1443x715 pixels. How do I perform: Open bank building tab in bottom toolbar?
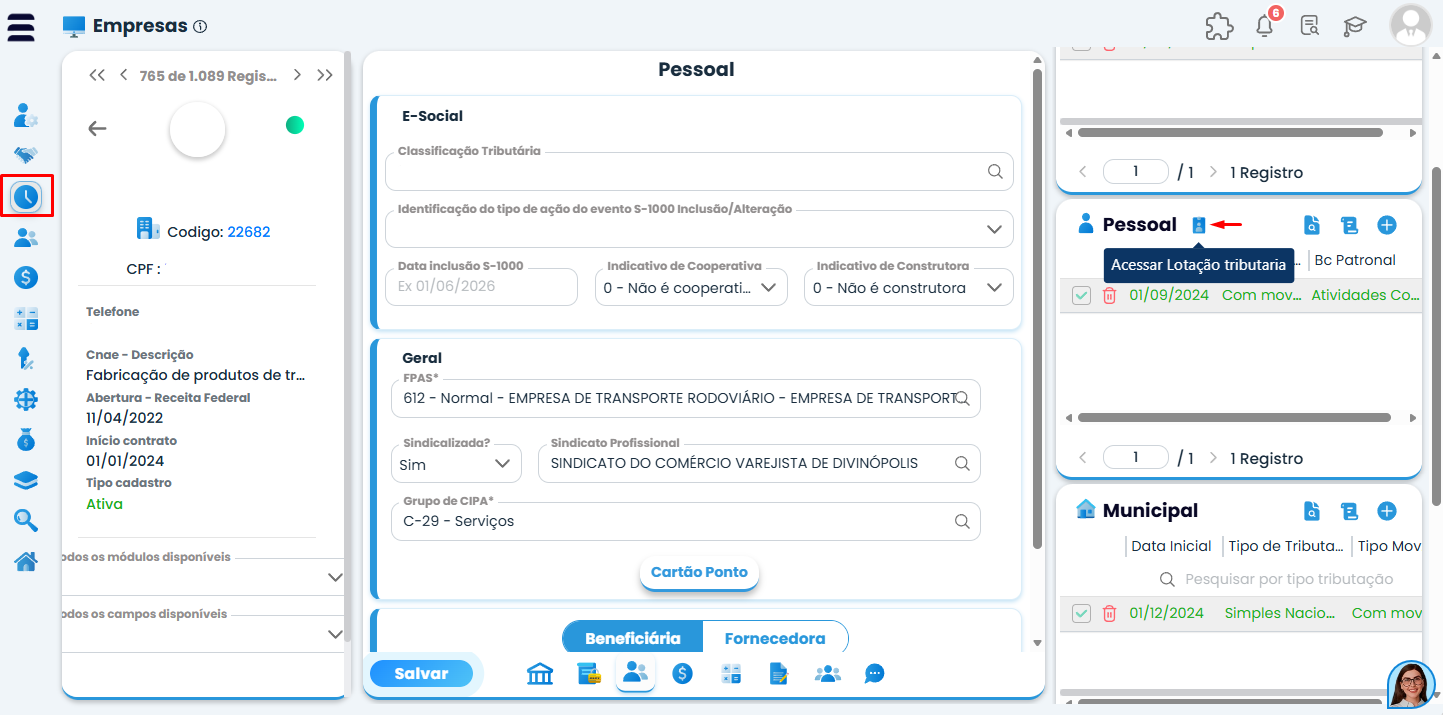pos(540,674)
